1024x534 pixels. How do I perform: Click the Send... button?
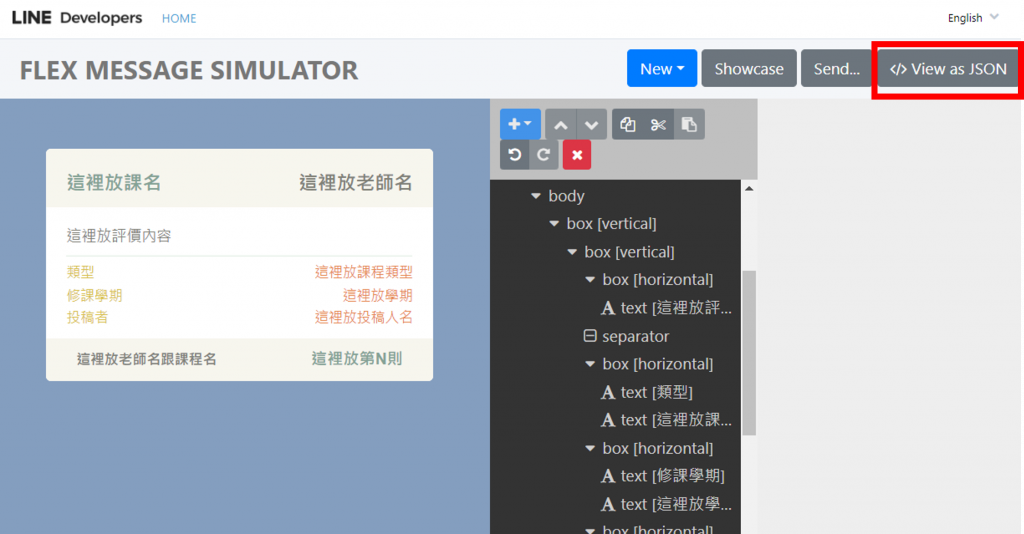(837, 69)
